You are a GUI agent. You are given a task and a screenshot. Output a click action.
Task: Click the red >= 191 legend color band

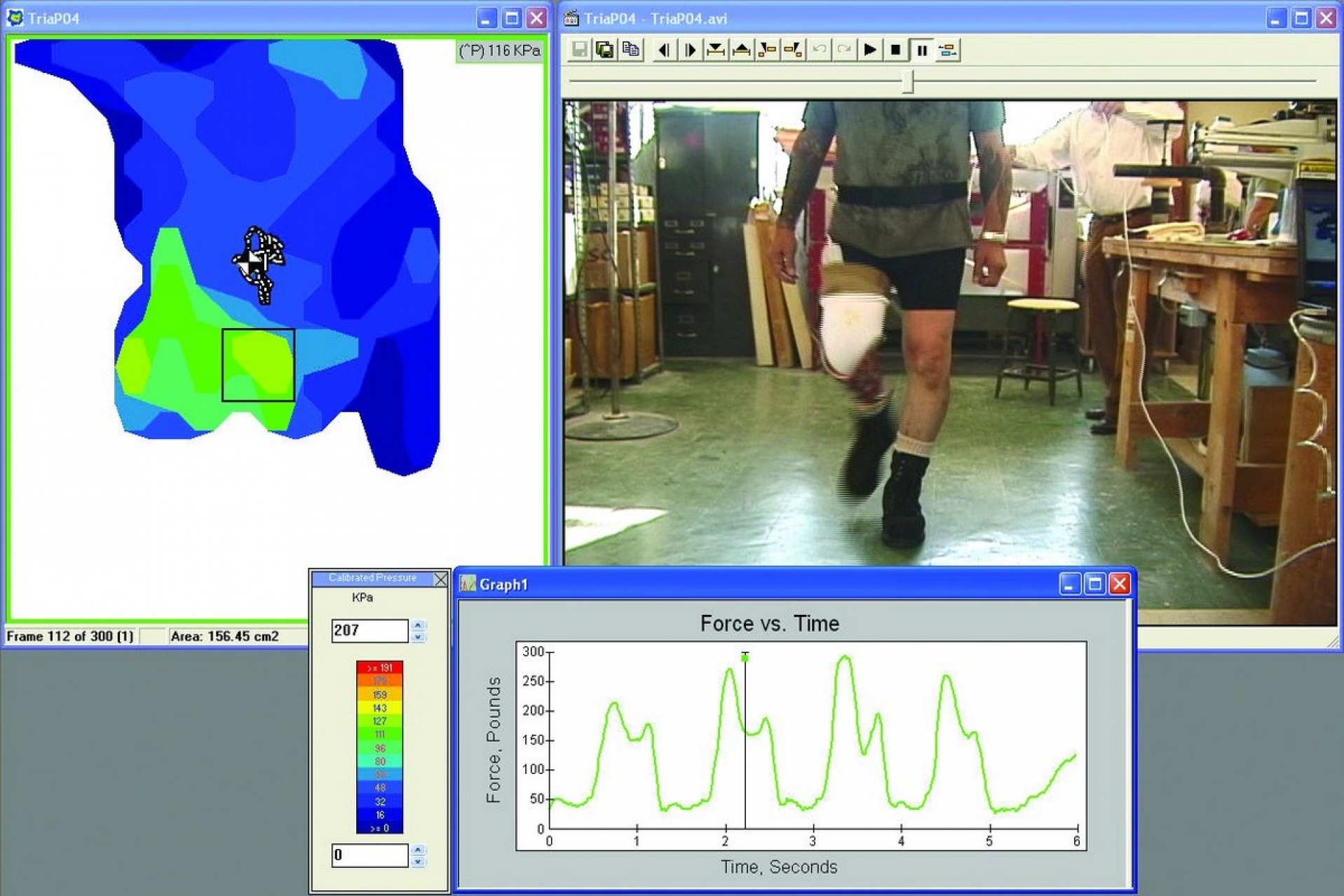click(x=379, y=668)
